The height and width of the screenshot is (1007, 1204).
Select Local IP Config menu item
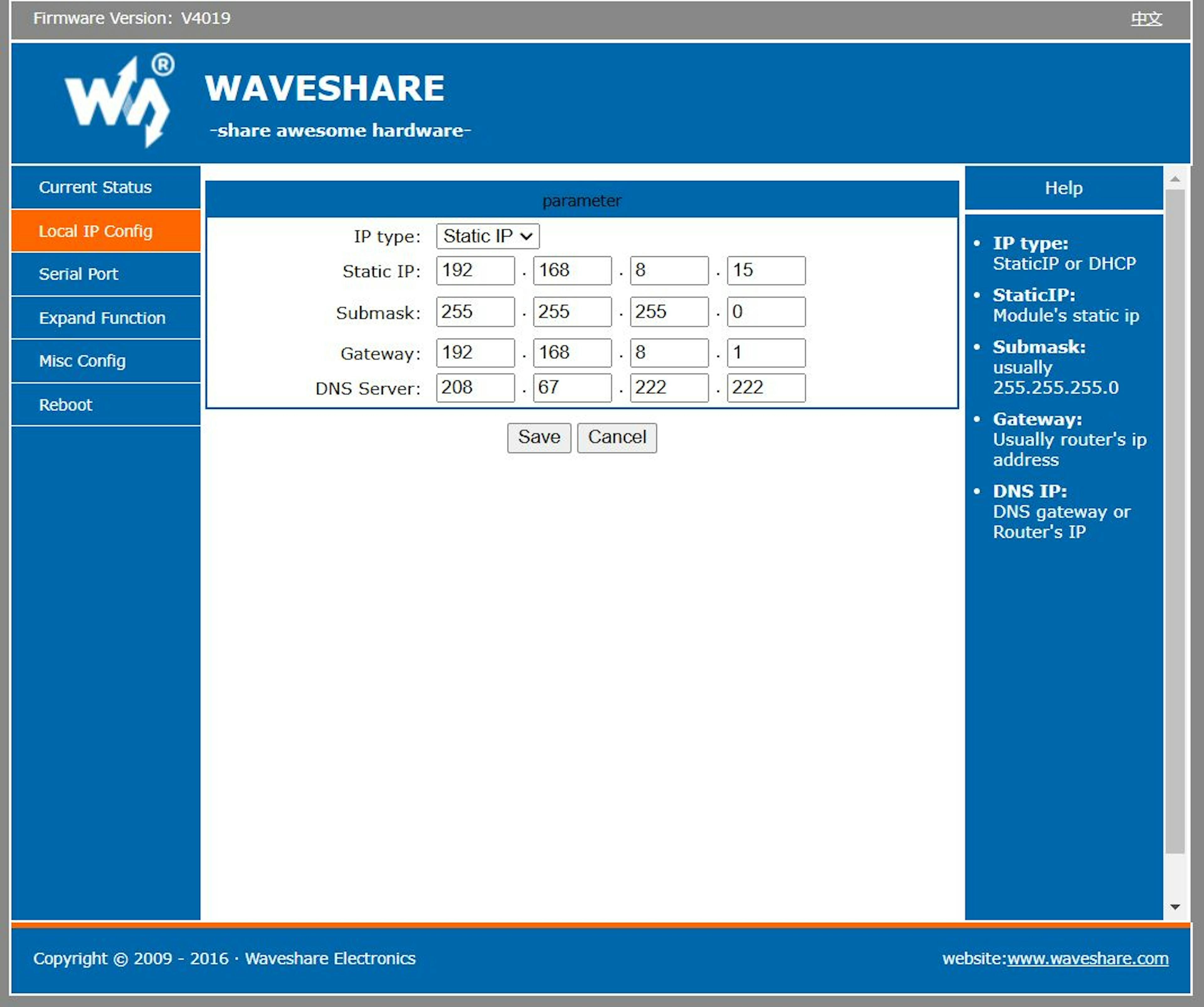pyautogui.click(x=96, y=231)
